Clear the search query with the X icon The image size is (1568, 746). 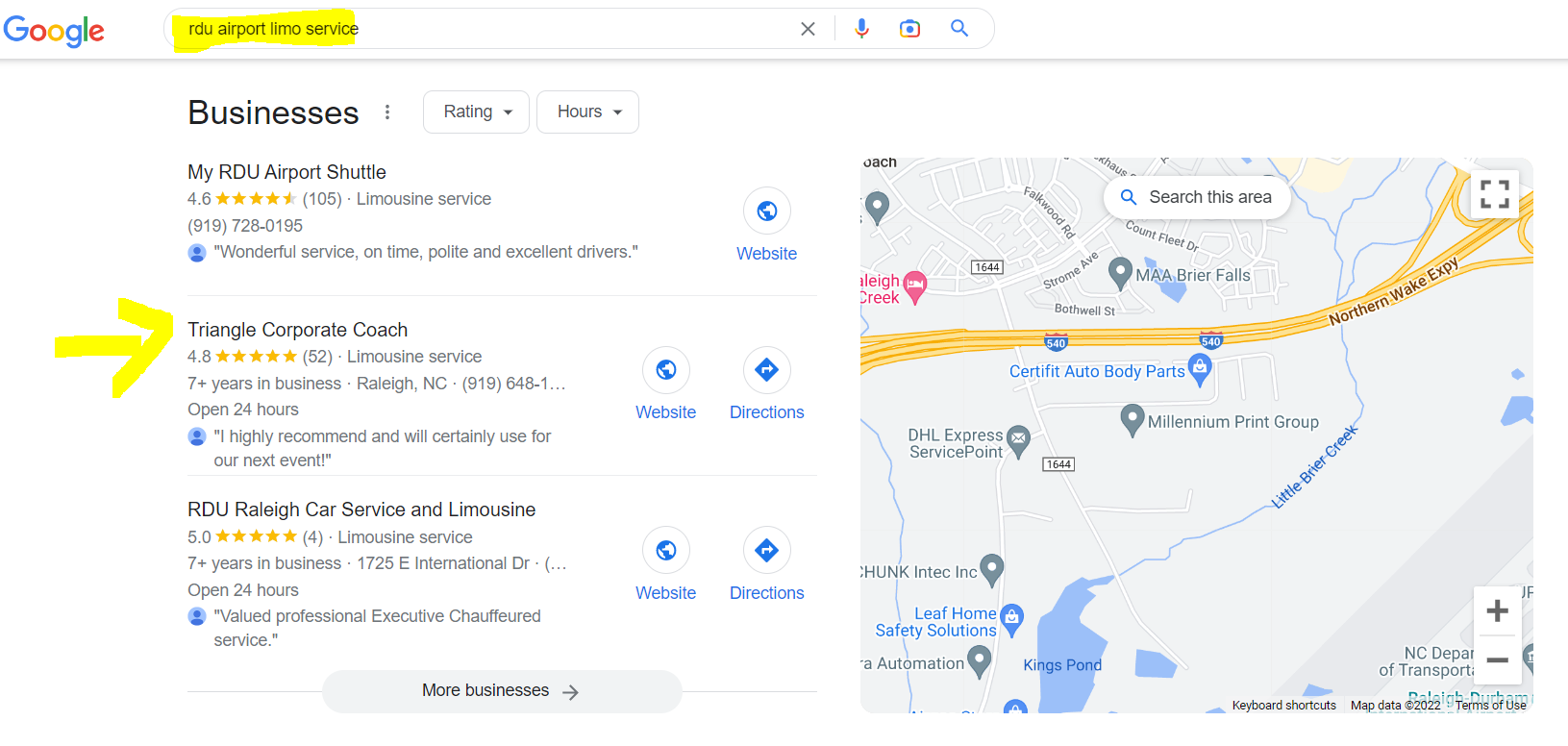pyautogui.click(x=808, y=29)
